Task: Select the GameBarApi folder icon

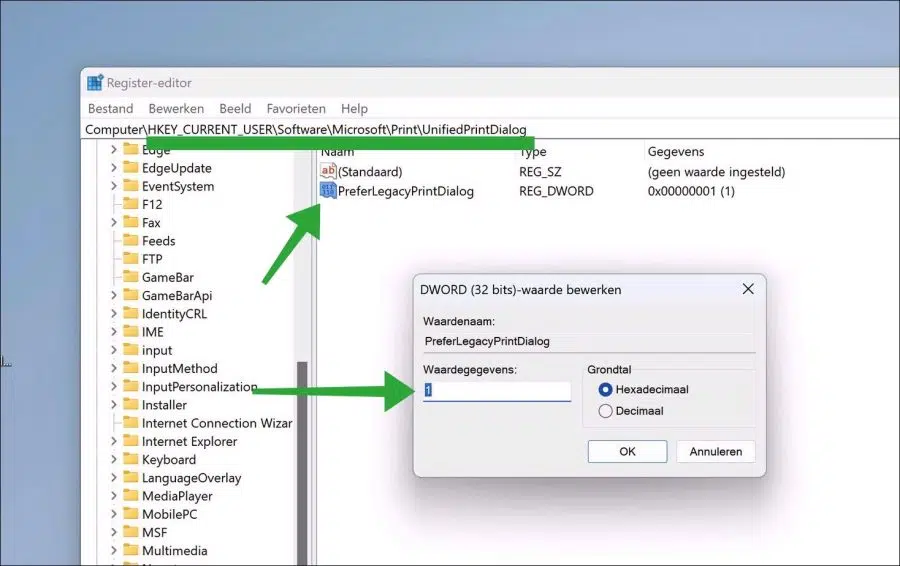Action: 131,295
